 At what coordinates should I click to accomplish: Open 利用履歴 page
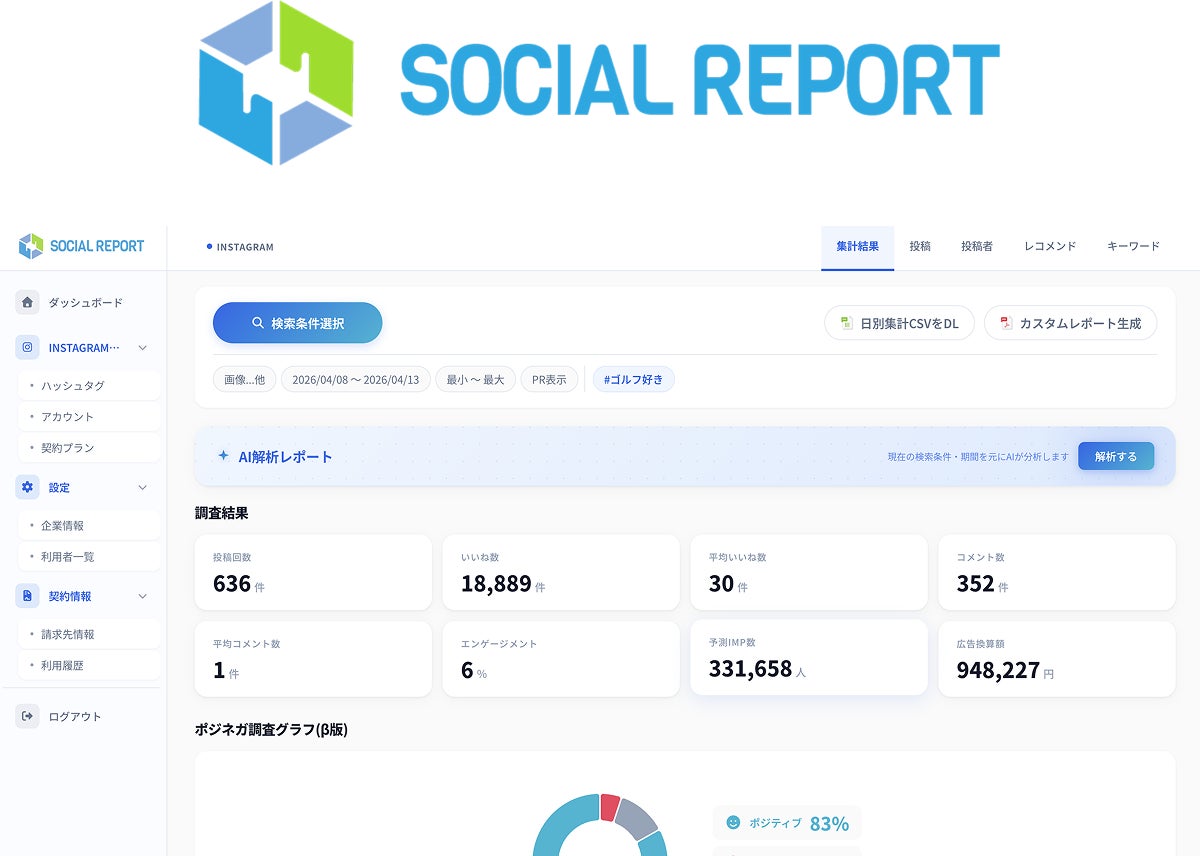(90, 665)
